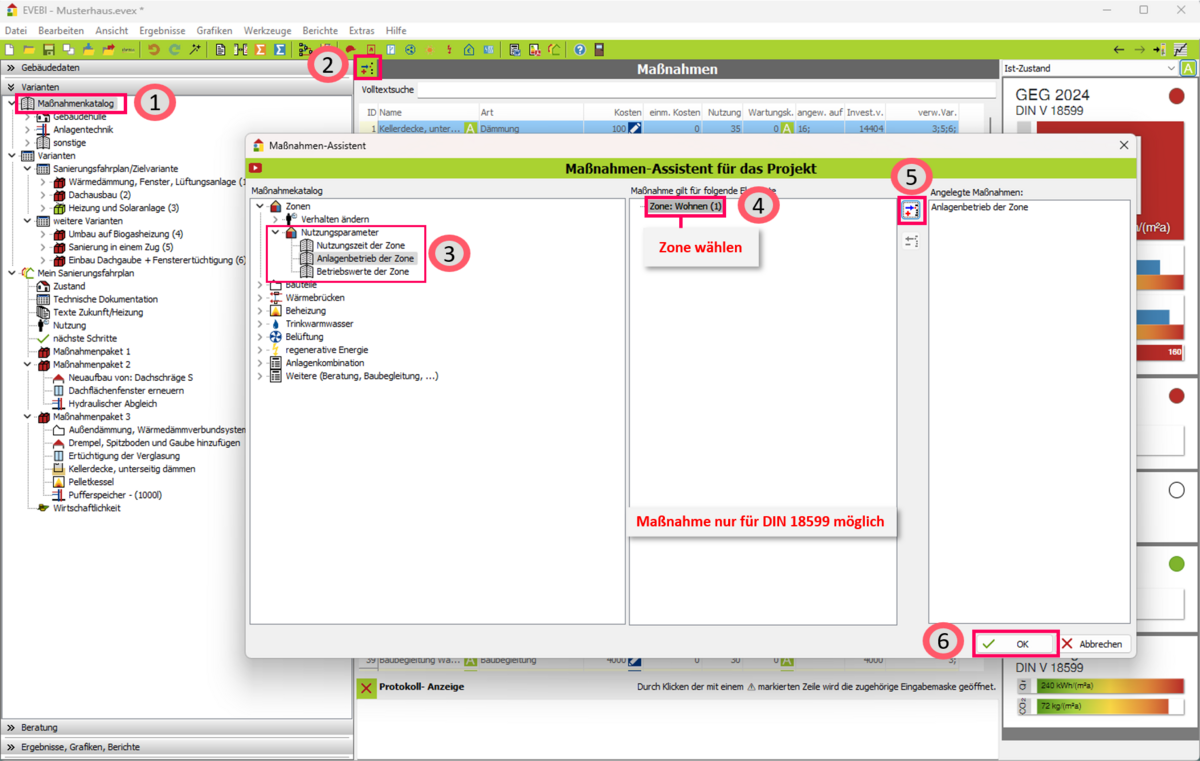Screen dimensions: 1200x761
Task: Click the Undo arrow in the toolbar
Action: pos(153,49)
